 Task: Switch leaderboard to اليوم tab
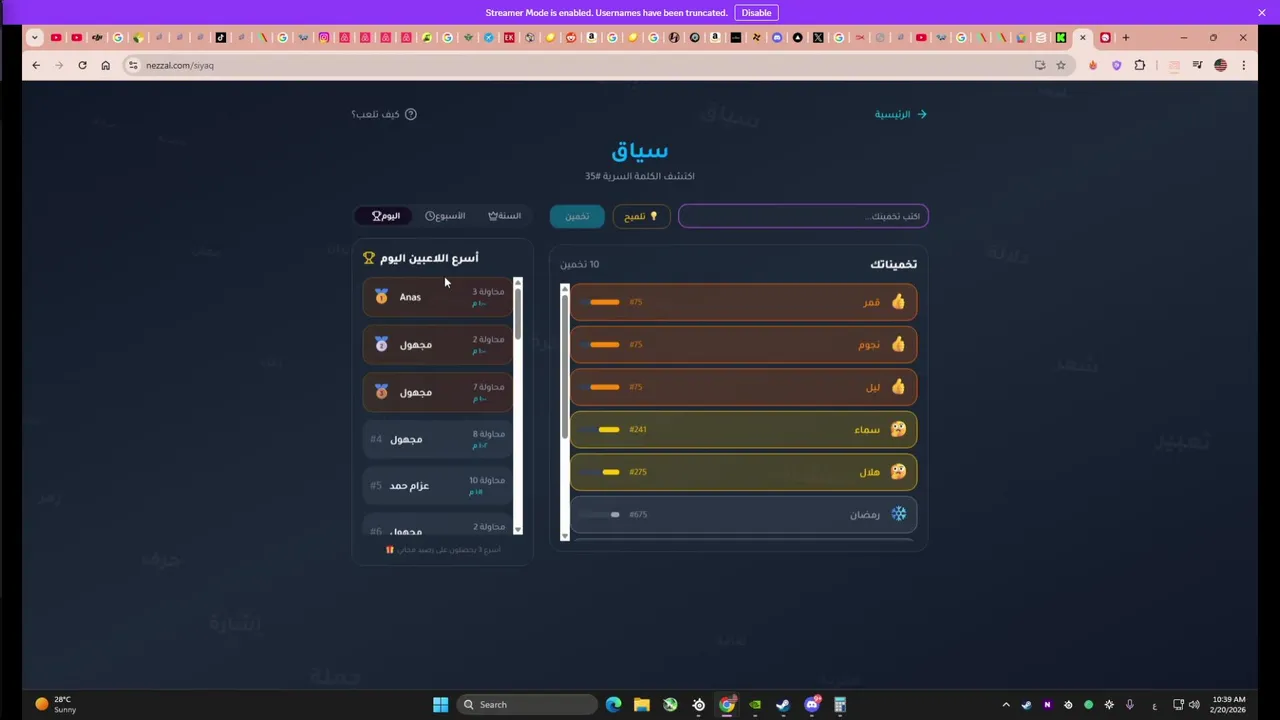click(x=386, y=216)
